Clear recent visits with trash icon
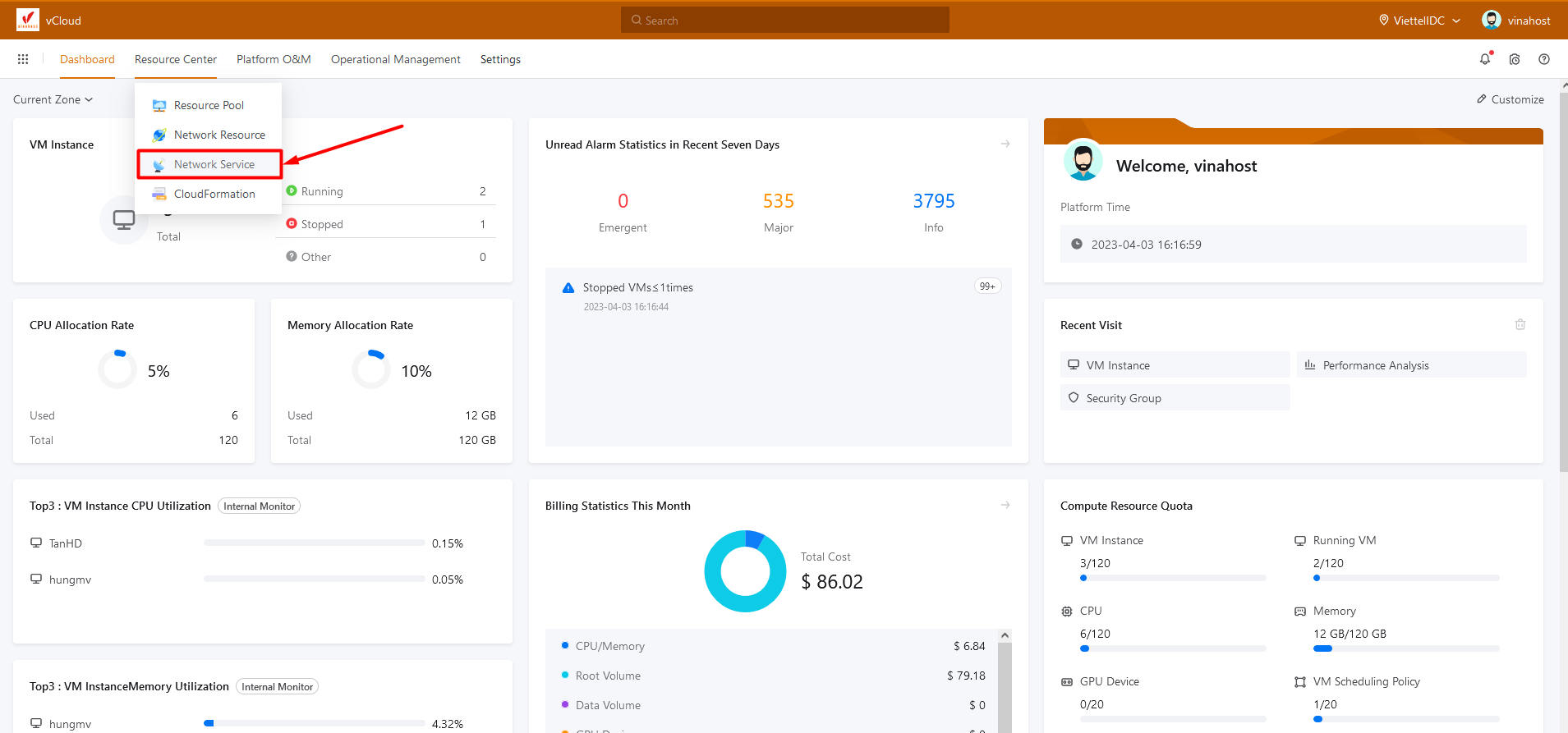The image size is (1568, 733). tap(1520, 325)
